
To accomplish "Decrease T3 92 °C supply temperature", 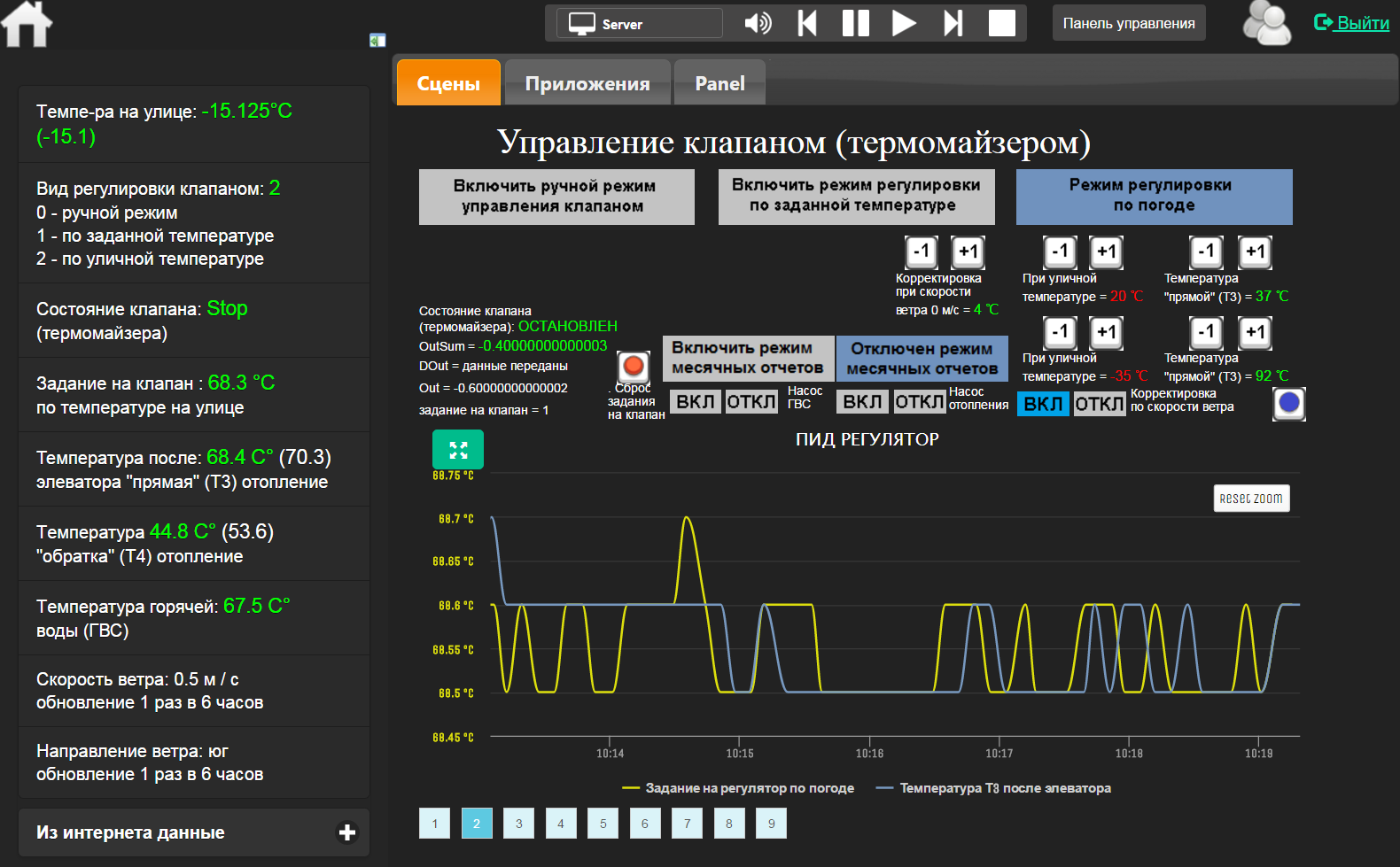I will click(1206, 332).
